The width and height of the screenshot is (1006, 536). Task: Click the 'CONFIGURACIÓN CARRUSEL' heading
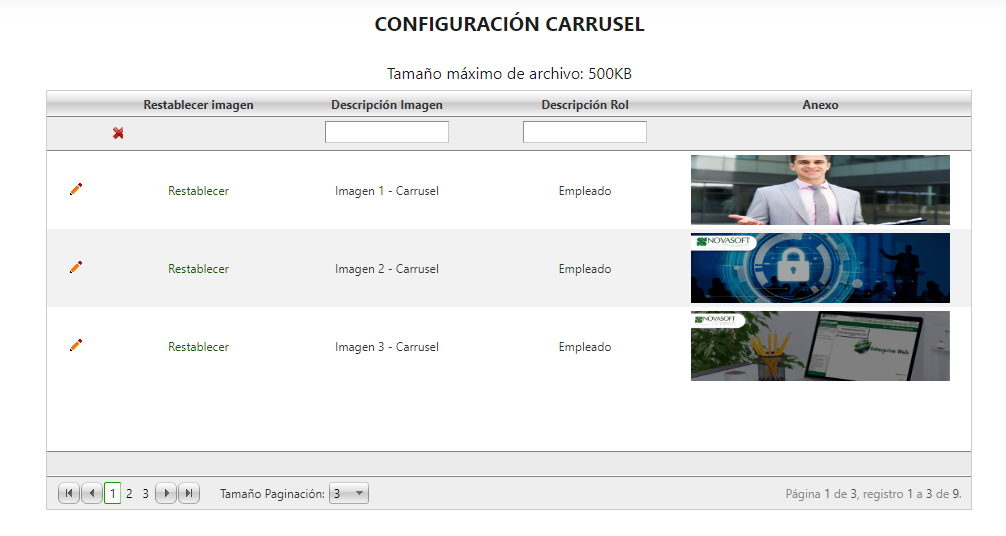(x=509, y=24)
